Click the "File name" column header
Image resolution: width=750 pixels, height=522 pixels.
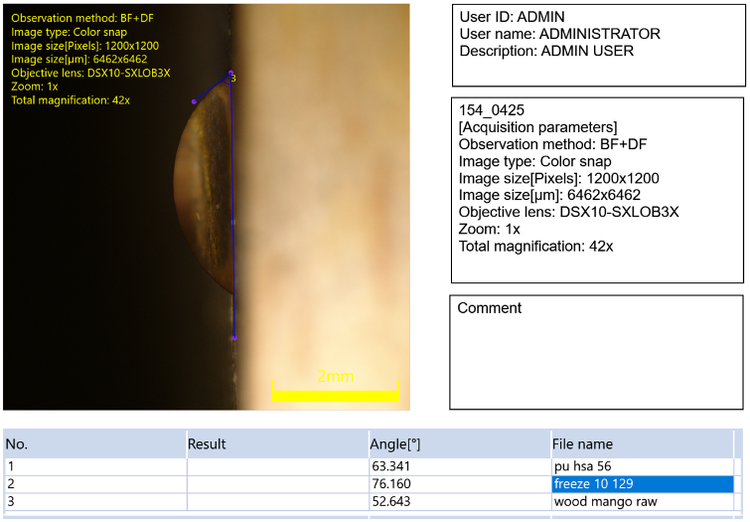pos(582,444)
